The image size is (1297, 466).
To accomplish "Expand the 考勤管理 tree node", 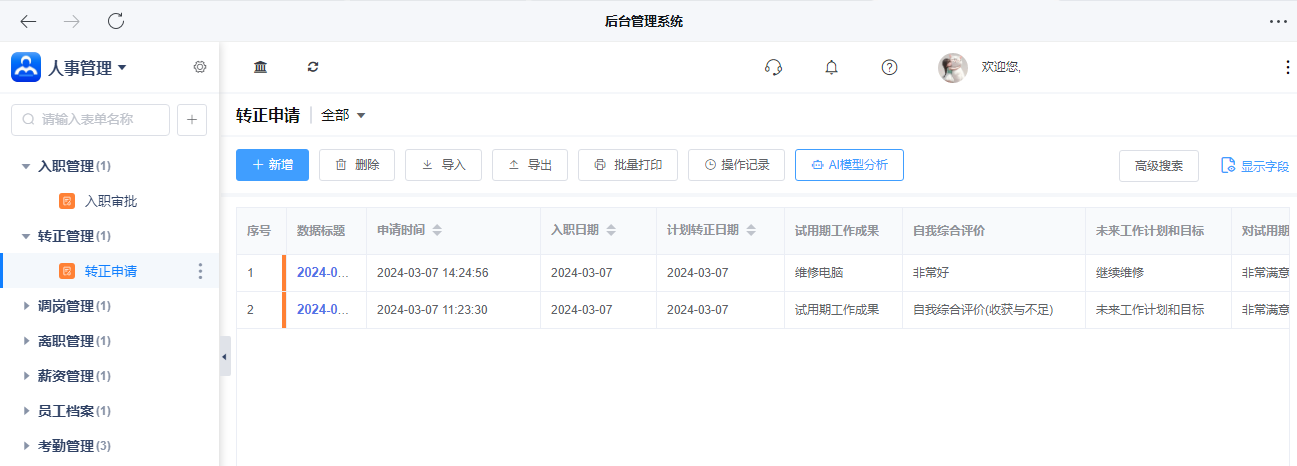I will point(27,446).
